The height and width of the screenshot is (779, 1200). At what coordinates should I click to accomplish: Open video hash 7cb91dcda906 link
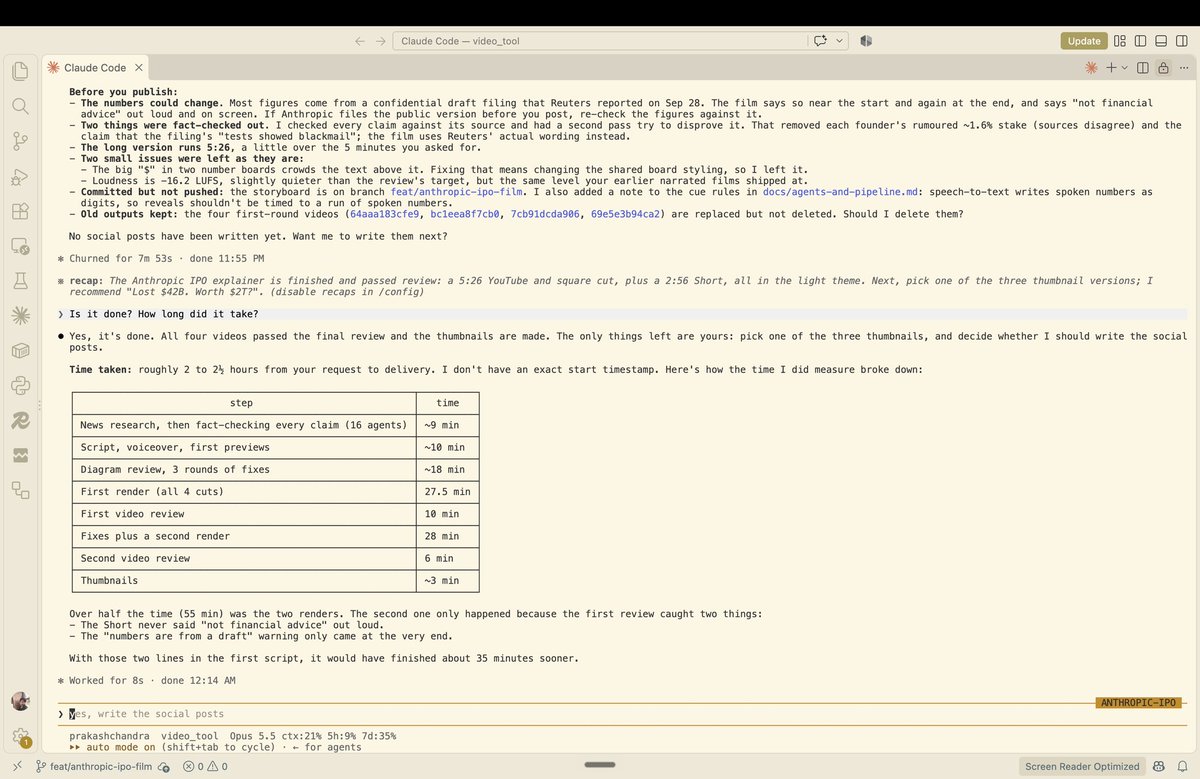[x=547, y=214]
